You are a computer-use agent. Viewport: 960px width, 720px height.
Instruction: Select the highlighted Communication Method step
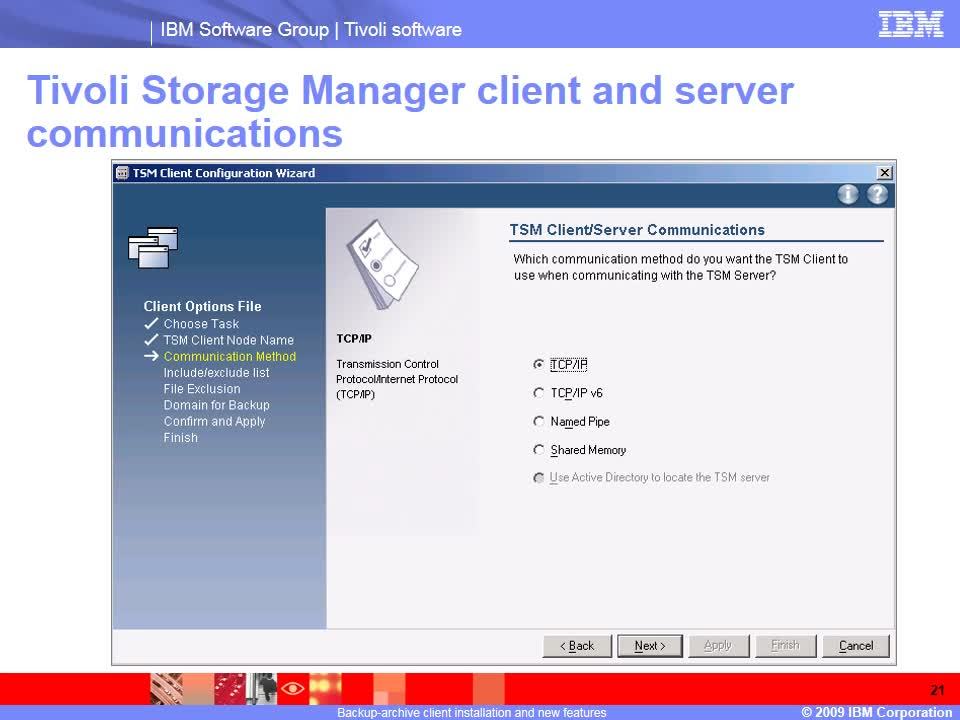(x=230, y=356)
